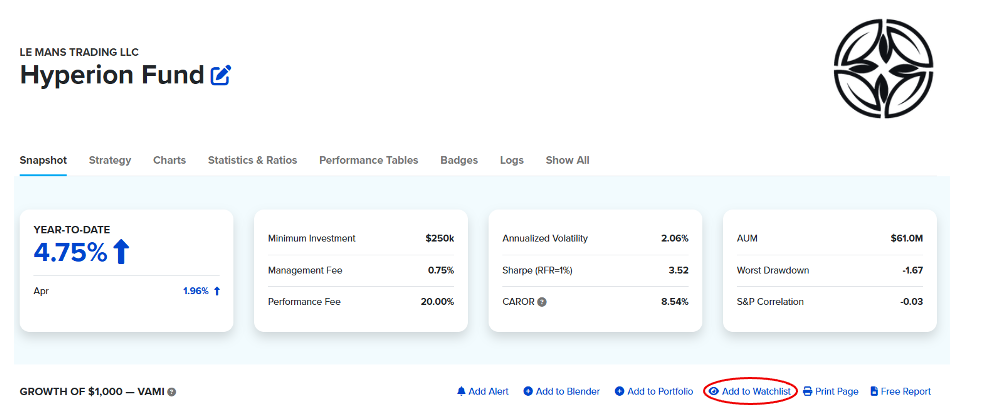Click the Add to Portfolio link text
996x416 pixels.
[x=661, y=391]
